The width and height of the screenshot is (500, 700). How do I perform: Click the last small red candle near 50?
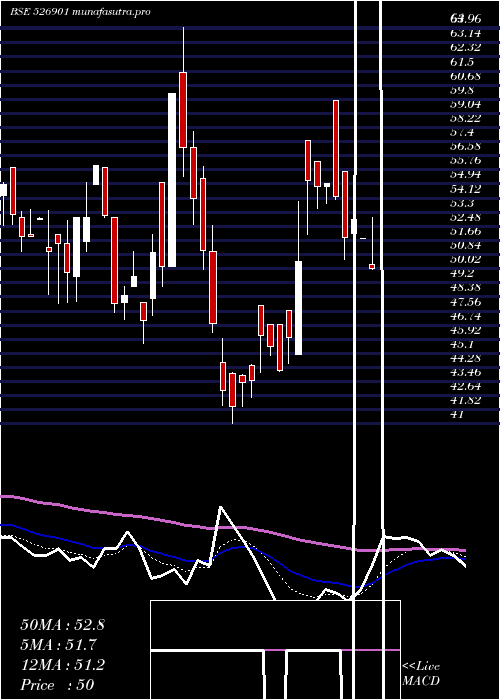pyautogui.click(x=372, y=266)
